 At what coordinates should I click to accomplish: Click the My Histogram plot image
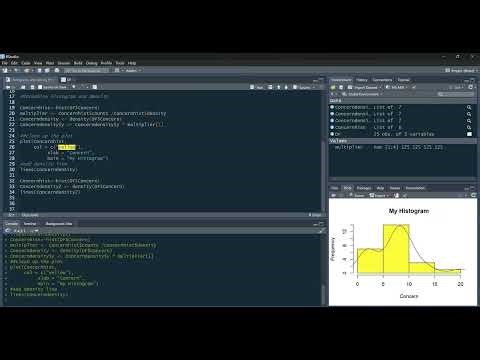[x=403, y=252]
